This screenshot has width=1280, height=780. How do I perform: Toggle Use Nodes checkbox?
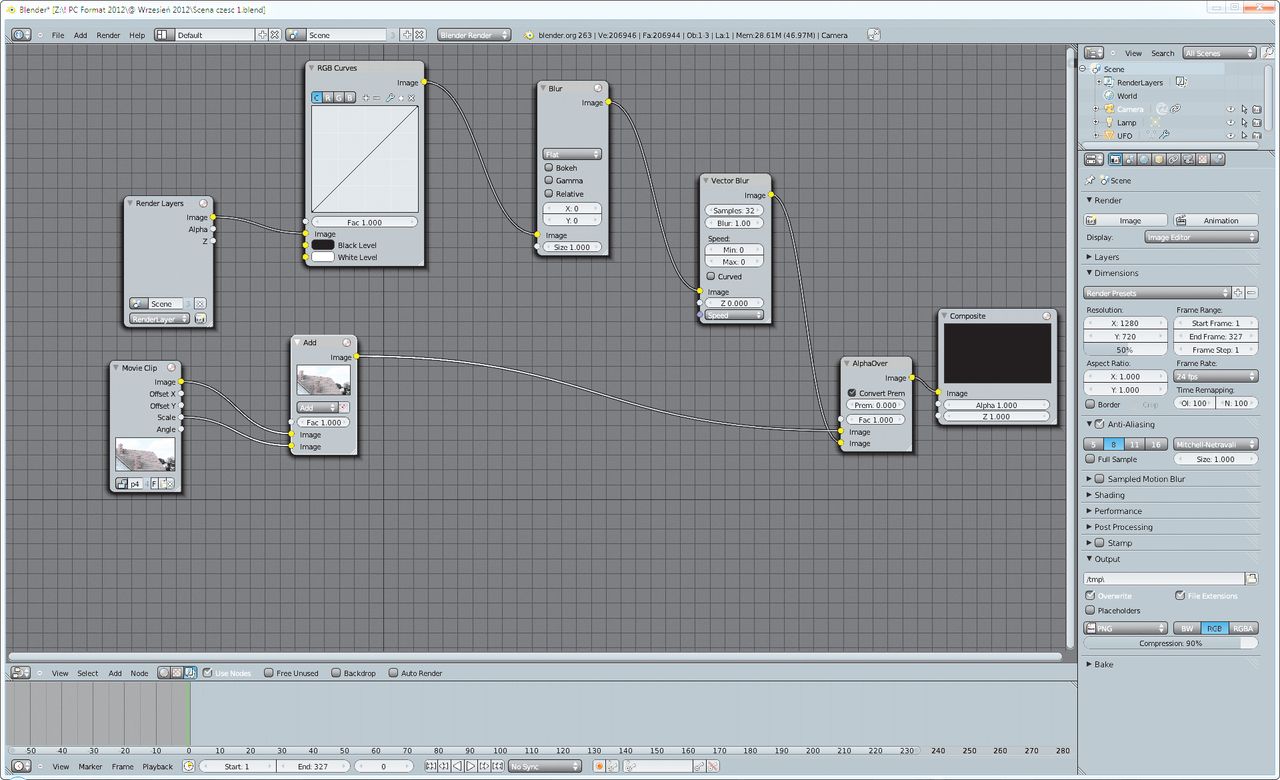pyautogui.click(x=207, y=673)
